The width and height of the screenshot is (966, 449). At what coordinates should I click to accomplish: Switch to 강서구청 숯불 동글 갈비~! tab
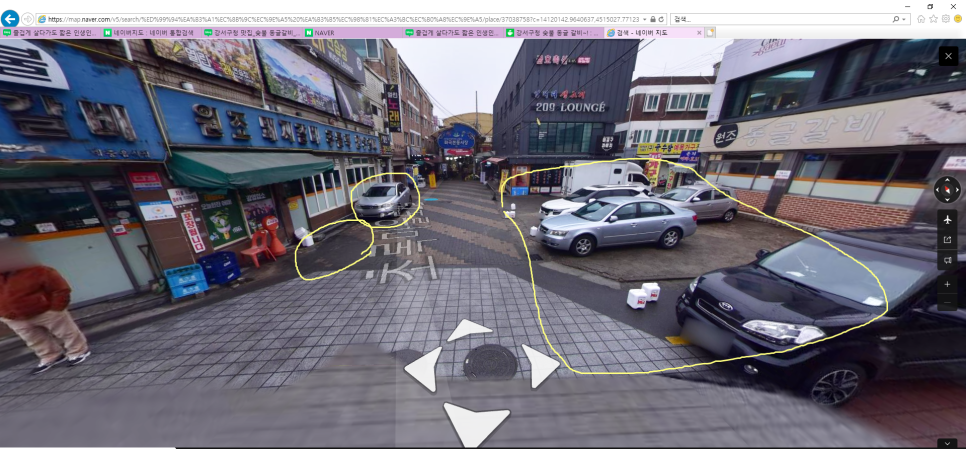(x=553, y=33)
